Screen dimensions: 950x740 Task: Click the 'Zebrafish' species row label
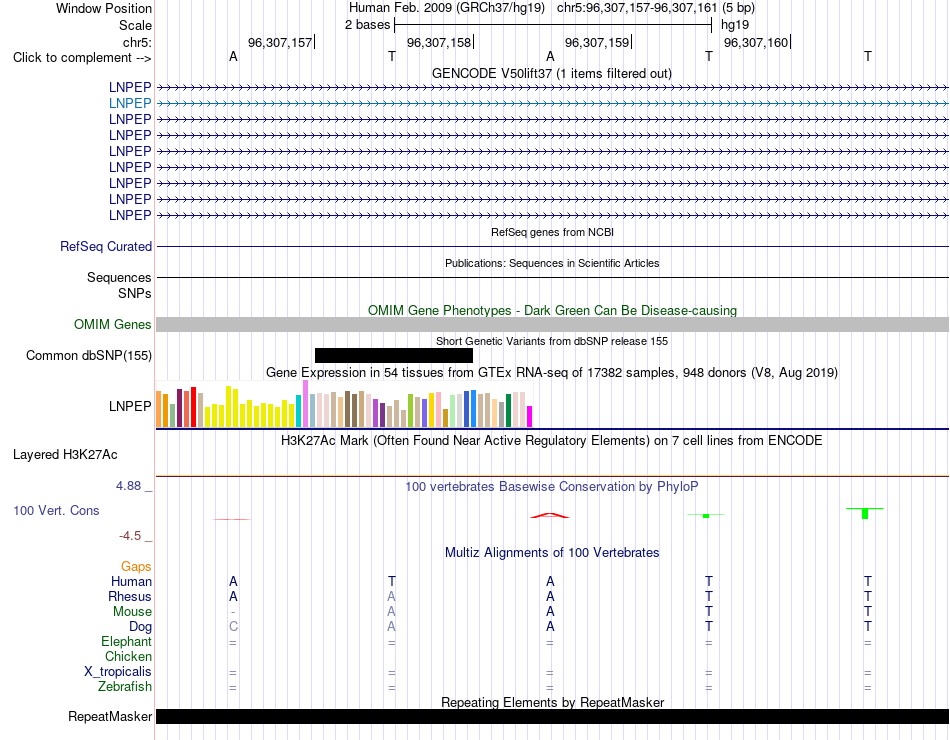pos(125,687)
